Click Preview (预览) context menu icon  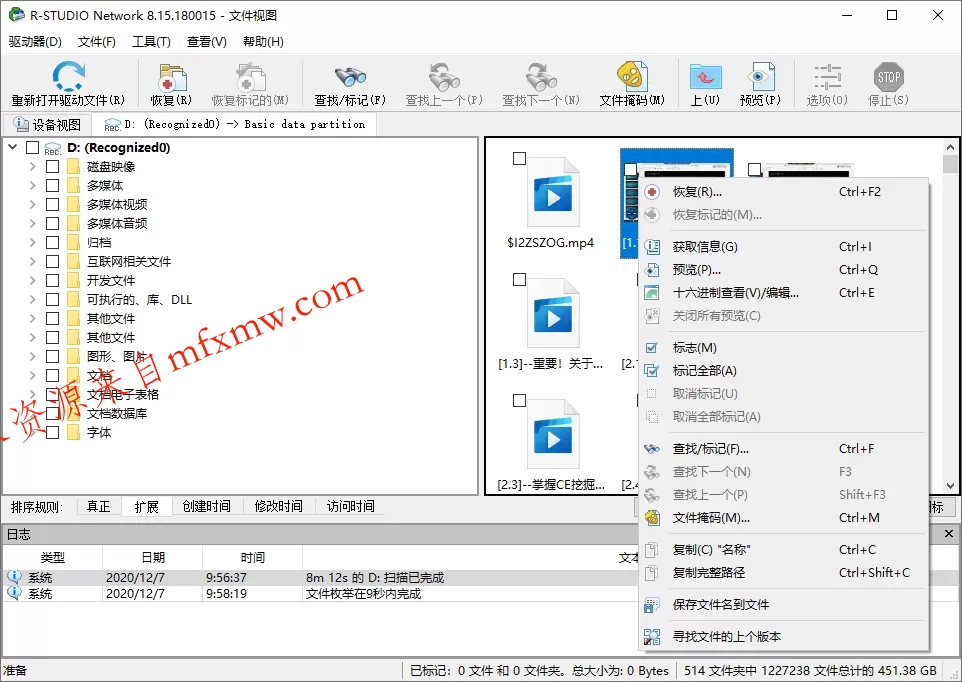coord(652,270)
